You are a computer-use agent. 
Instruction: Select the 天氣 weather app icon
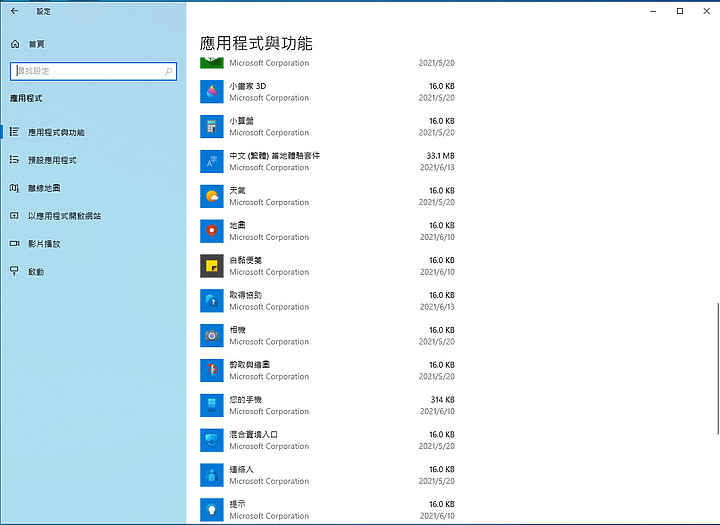tap(212, 196)
